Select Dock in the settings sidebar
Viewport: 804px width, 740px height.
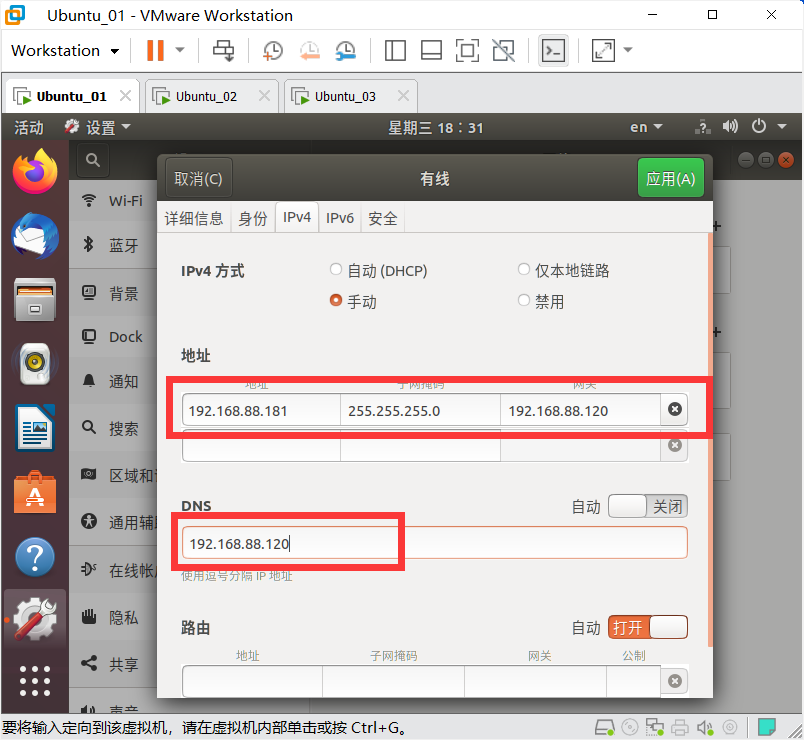point(113,337)
